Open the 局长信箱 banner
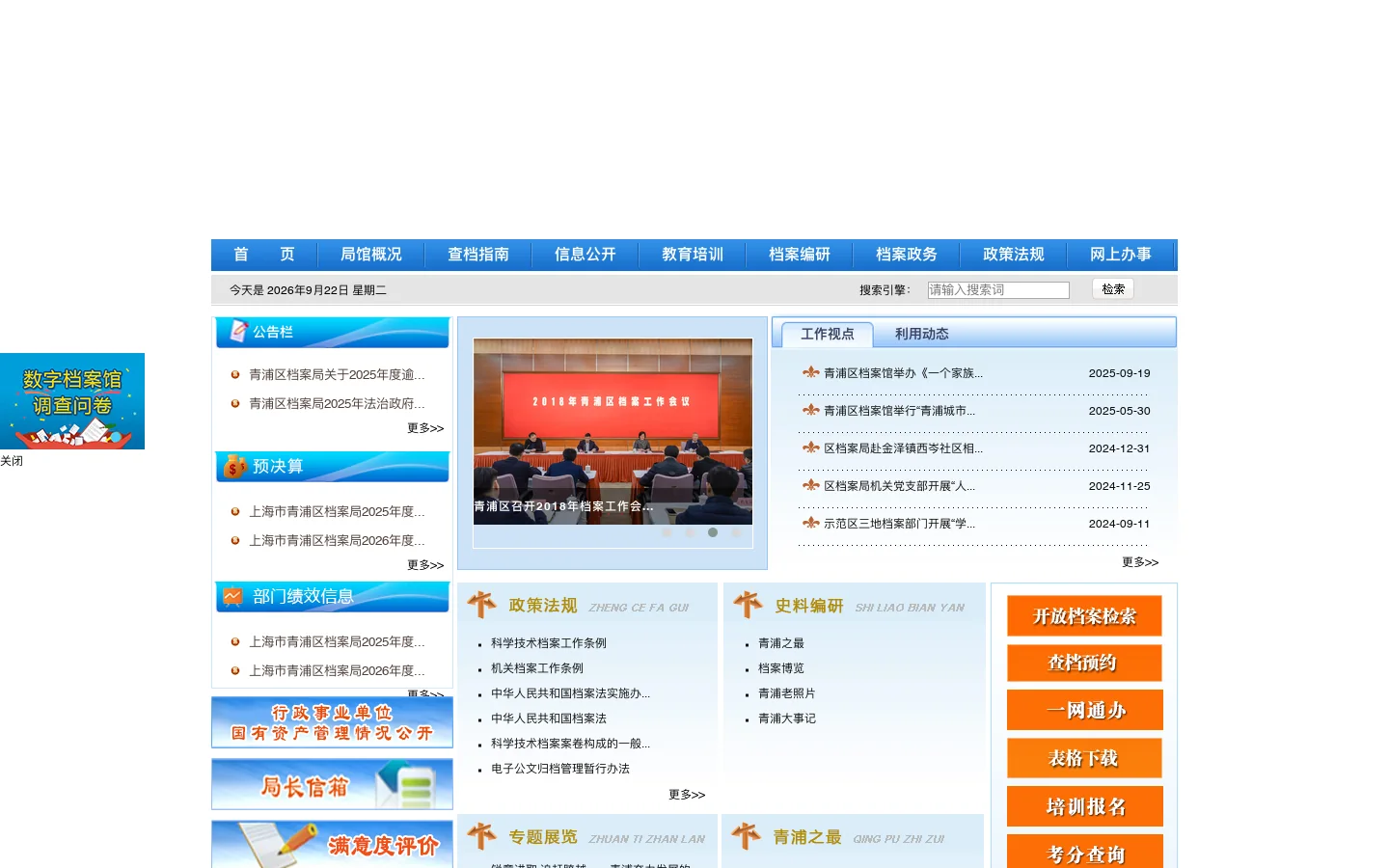The height and width of the screenshot is (868, 1389). pyautogui.click(x=332, y=784)
